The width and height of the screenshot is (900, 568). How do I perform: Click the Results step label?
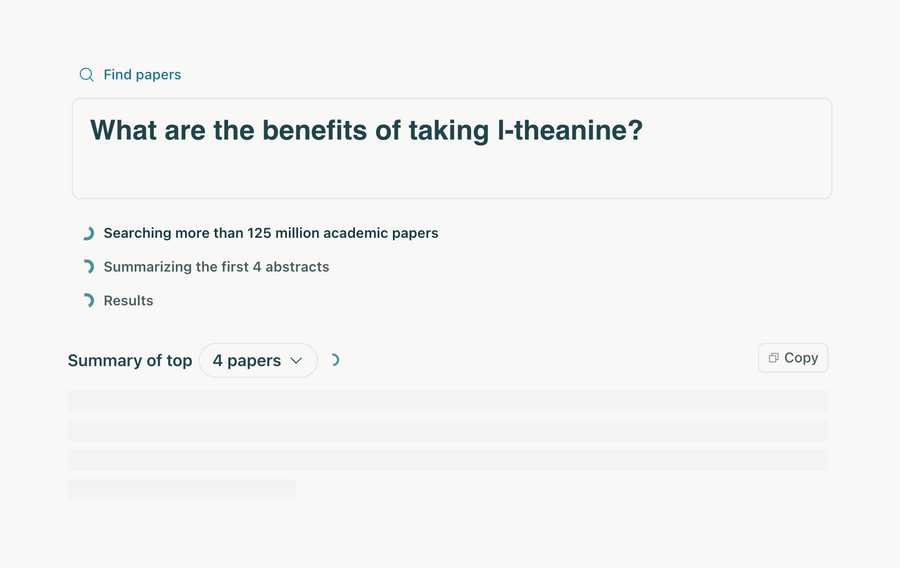pos(129,300)
